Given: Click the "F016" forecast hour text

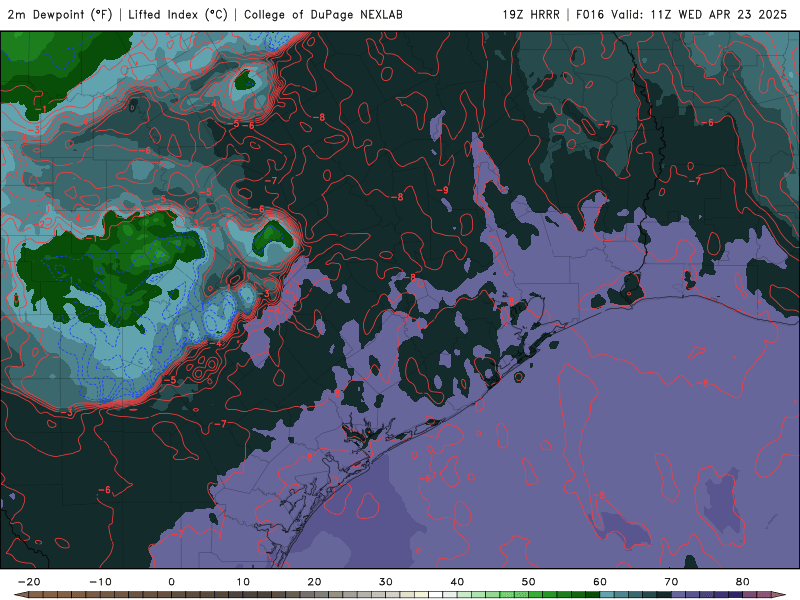Looking at the screenshot, I should coord(590,15).
